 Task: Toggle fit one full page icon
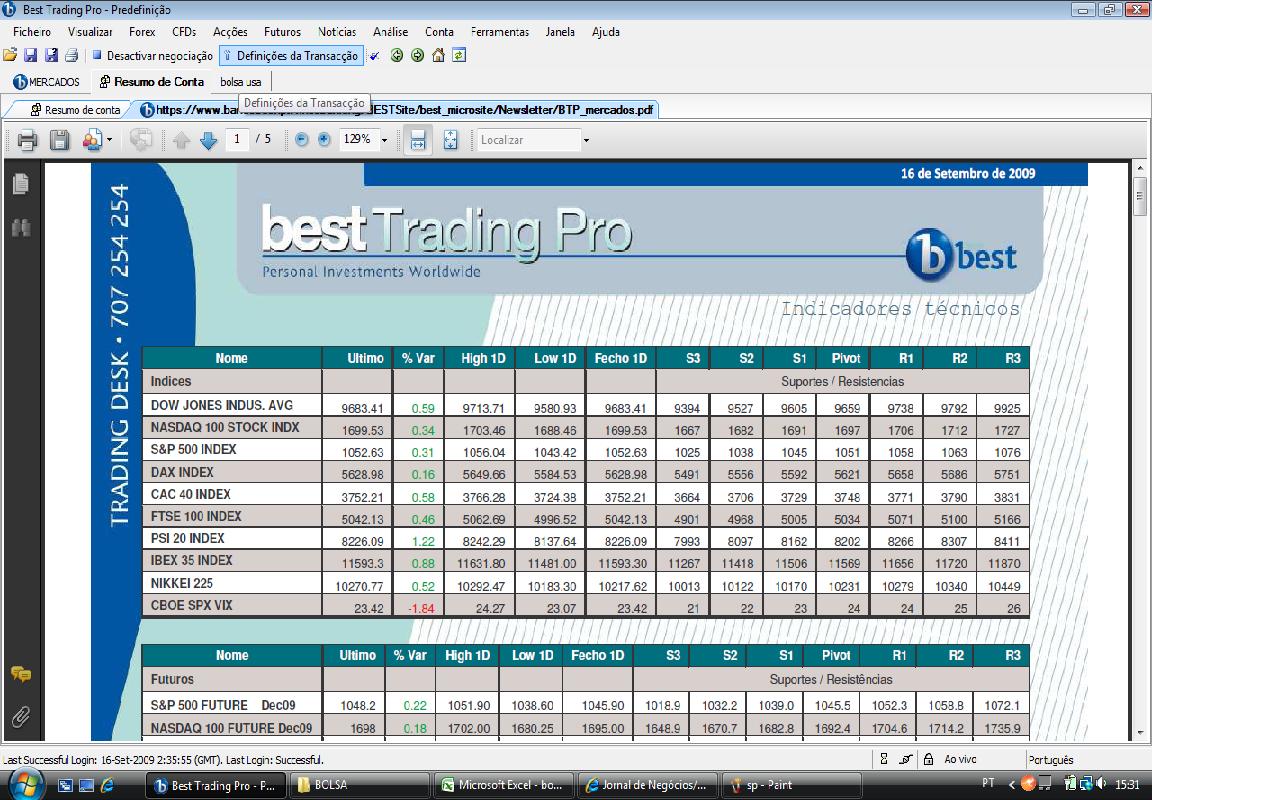tap(450, 140)
